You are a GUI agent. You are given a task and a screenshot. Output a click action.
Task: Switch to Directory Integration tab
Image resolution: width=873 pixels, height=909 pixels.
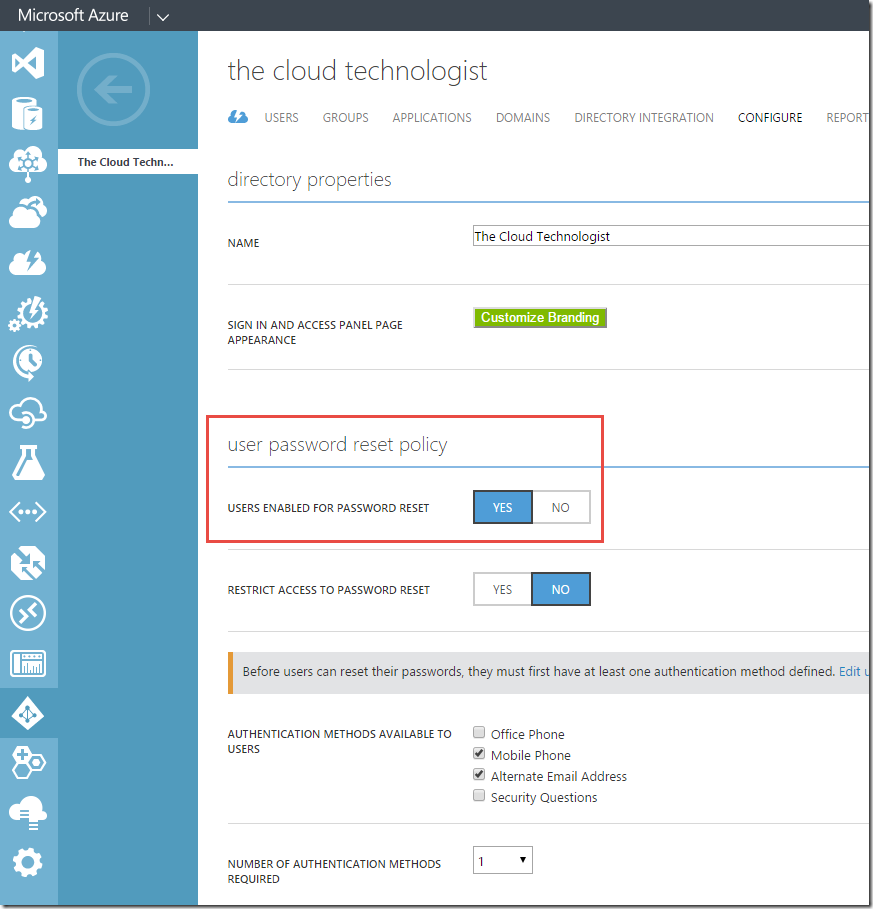click(x=644, y=118)
